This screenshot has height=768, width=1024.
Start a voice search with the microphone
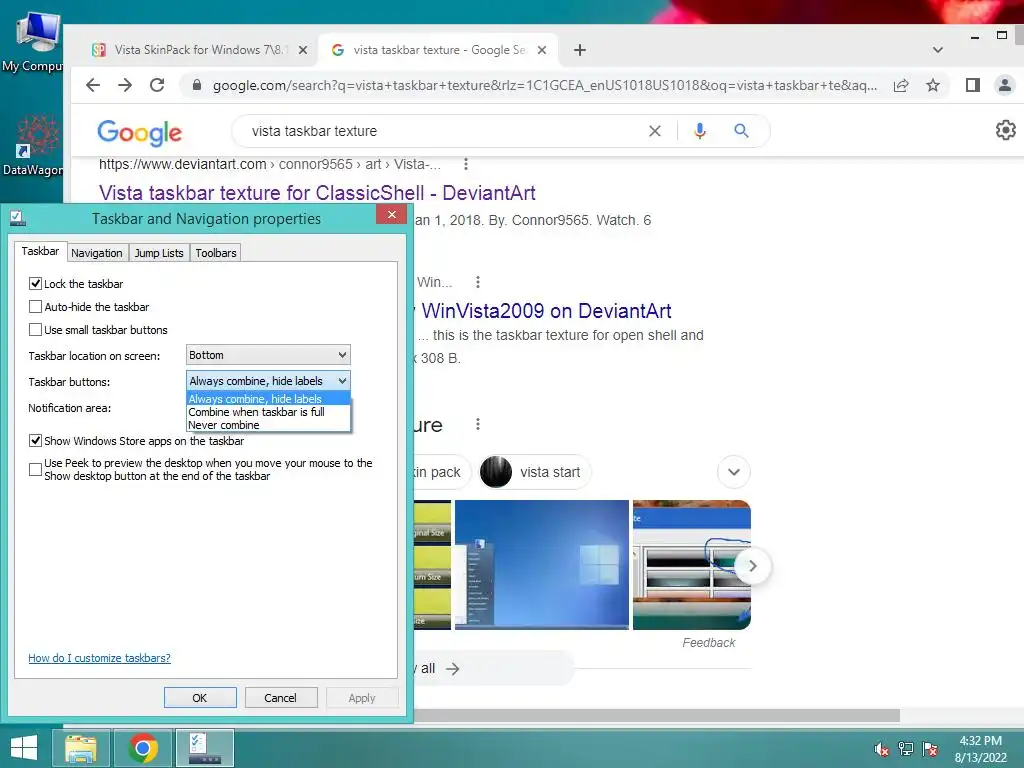pos(699,131)
